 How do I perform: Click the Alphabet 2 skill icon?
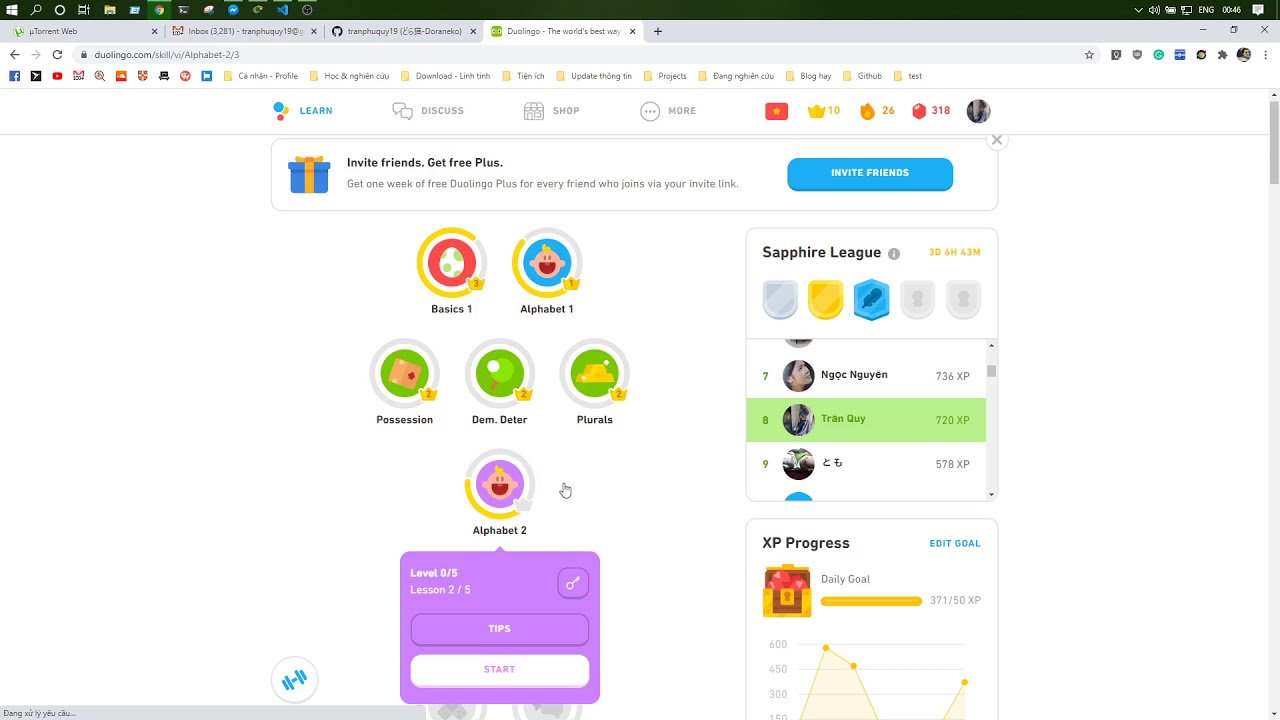499,485
